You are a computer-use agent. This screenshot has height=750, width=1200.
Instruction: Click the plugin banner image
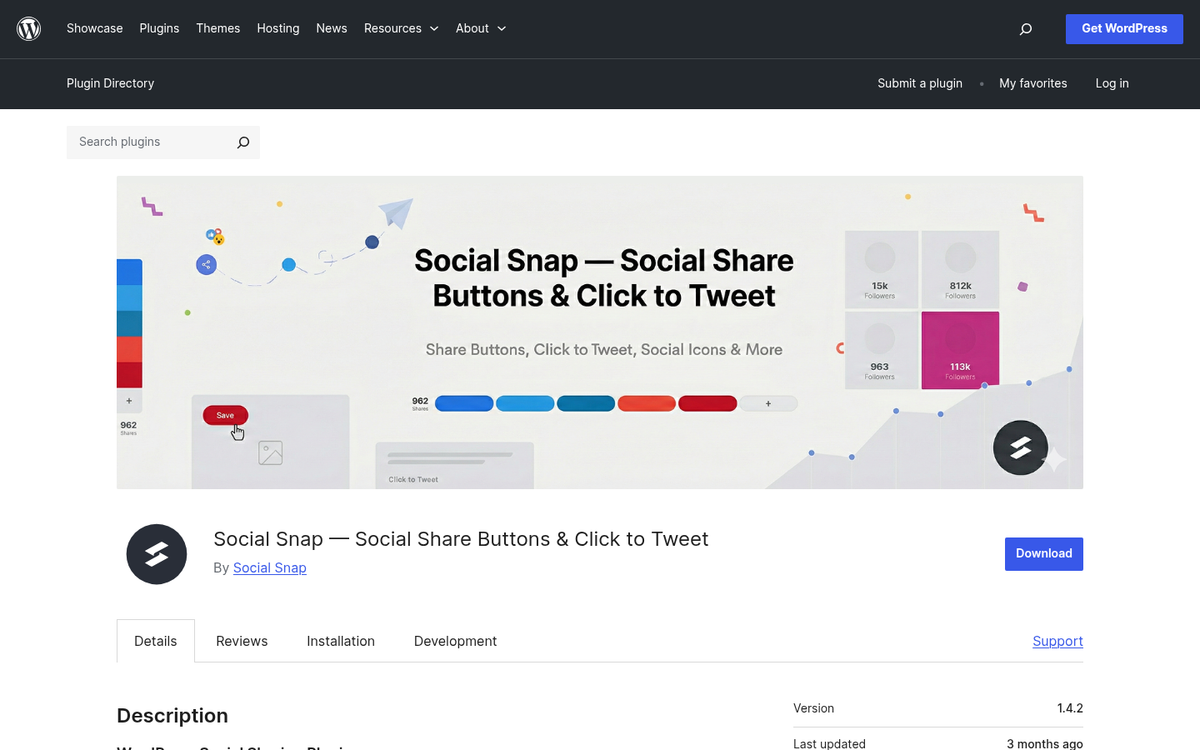(600, 333)
